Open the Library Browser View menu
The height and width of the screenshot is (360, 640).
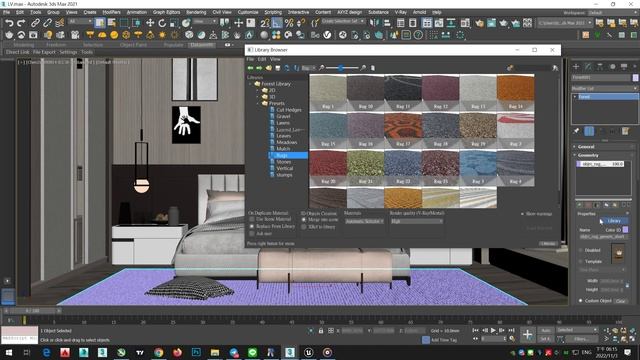[276, 59]
